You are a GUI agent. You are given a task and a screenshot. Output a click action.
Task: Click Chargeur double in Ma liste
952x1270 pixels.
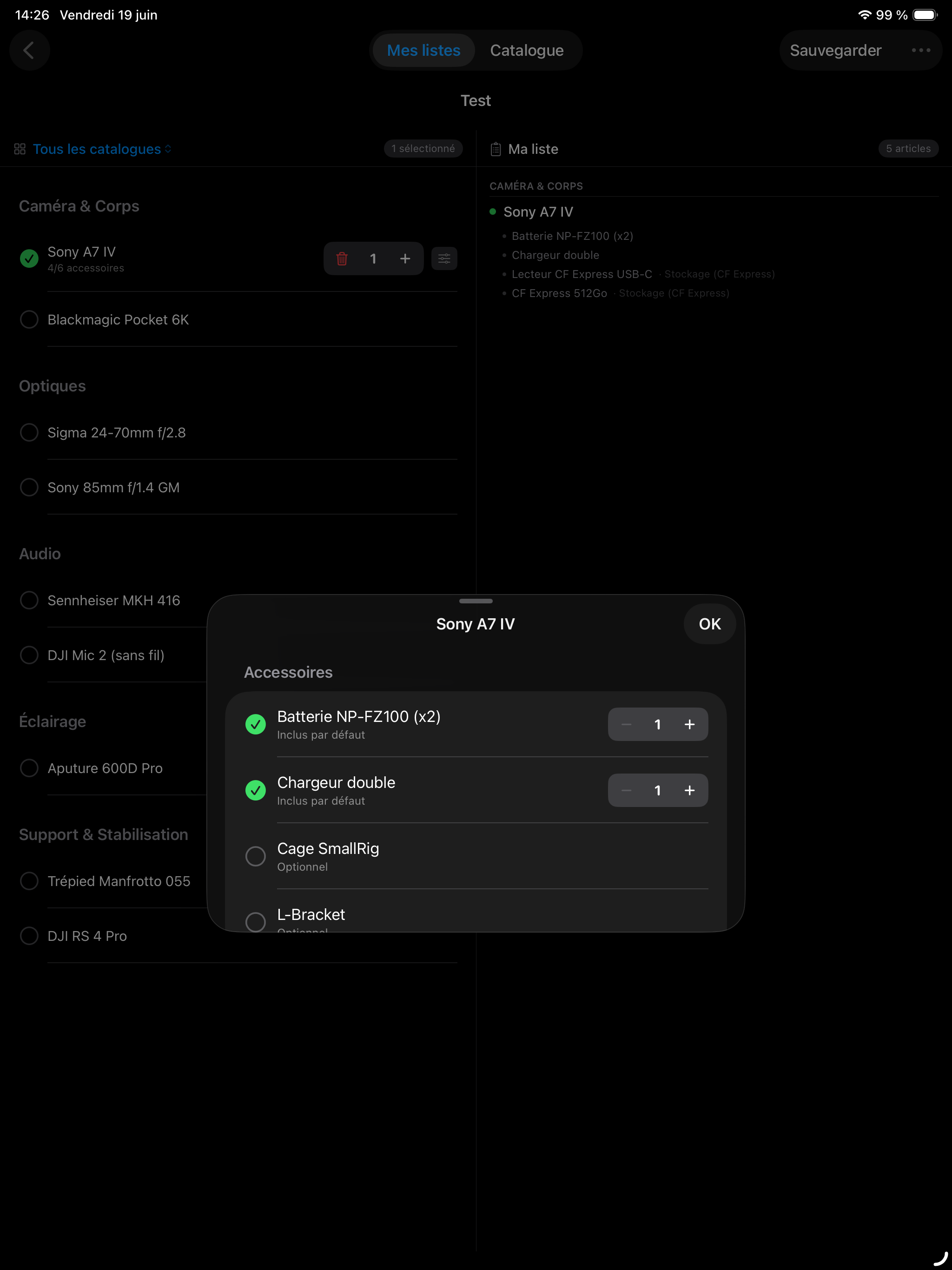(555, 255)
